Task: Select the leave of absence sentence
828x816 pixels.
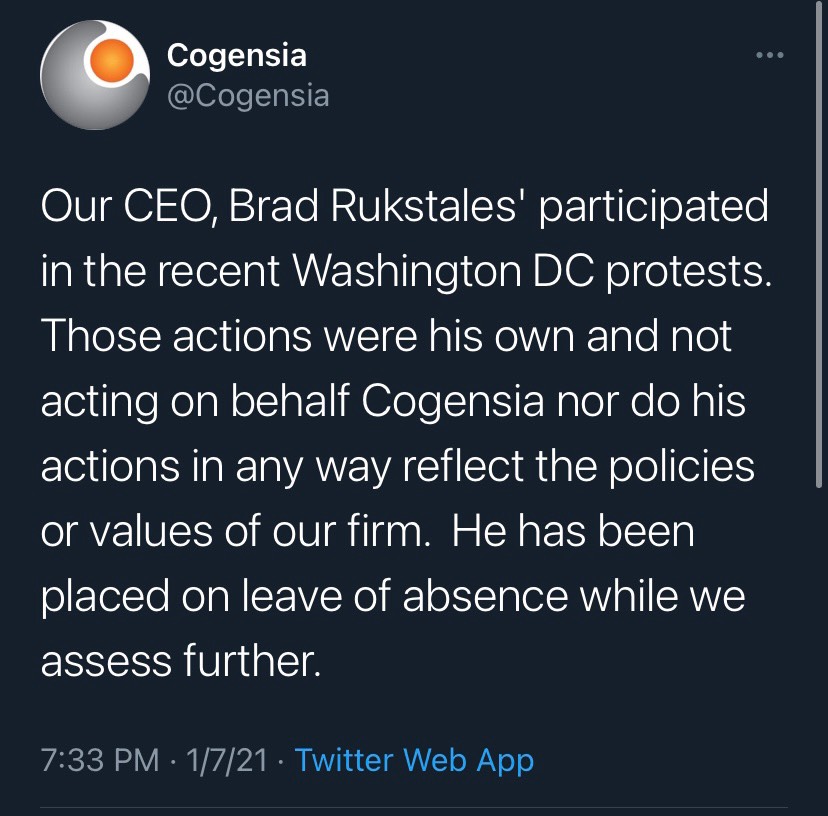Action: click(x=400, y=594)
